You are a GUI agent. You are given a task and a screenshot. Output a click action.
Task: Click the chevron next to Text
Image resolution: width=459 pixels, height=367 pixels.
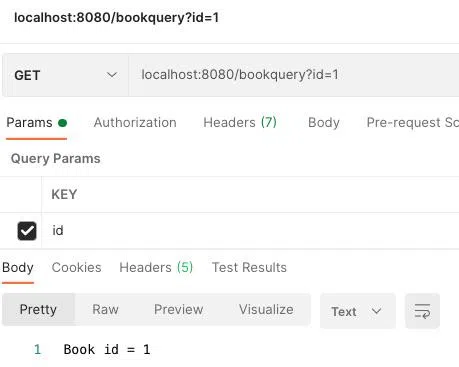(x=376, y=311)
